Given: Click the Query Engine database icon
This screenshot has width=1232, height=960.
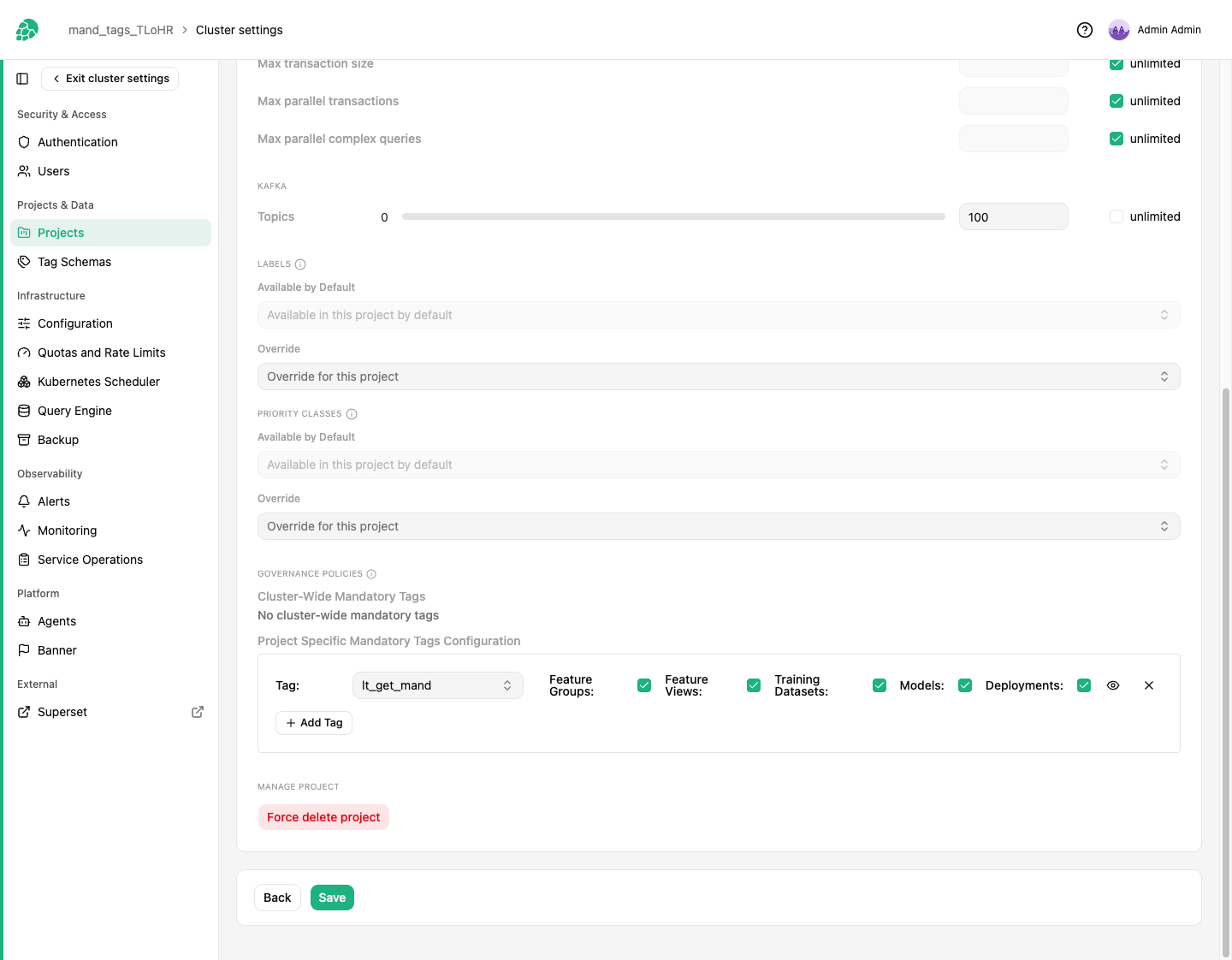Looking at the screenshot, I should 24,411.
